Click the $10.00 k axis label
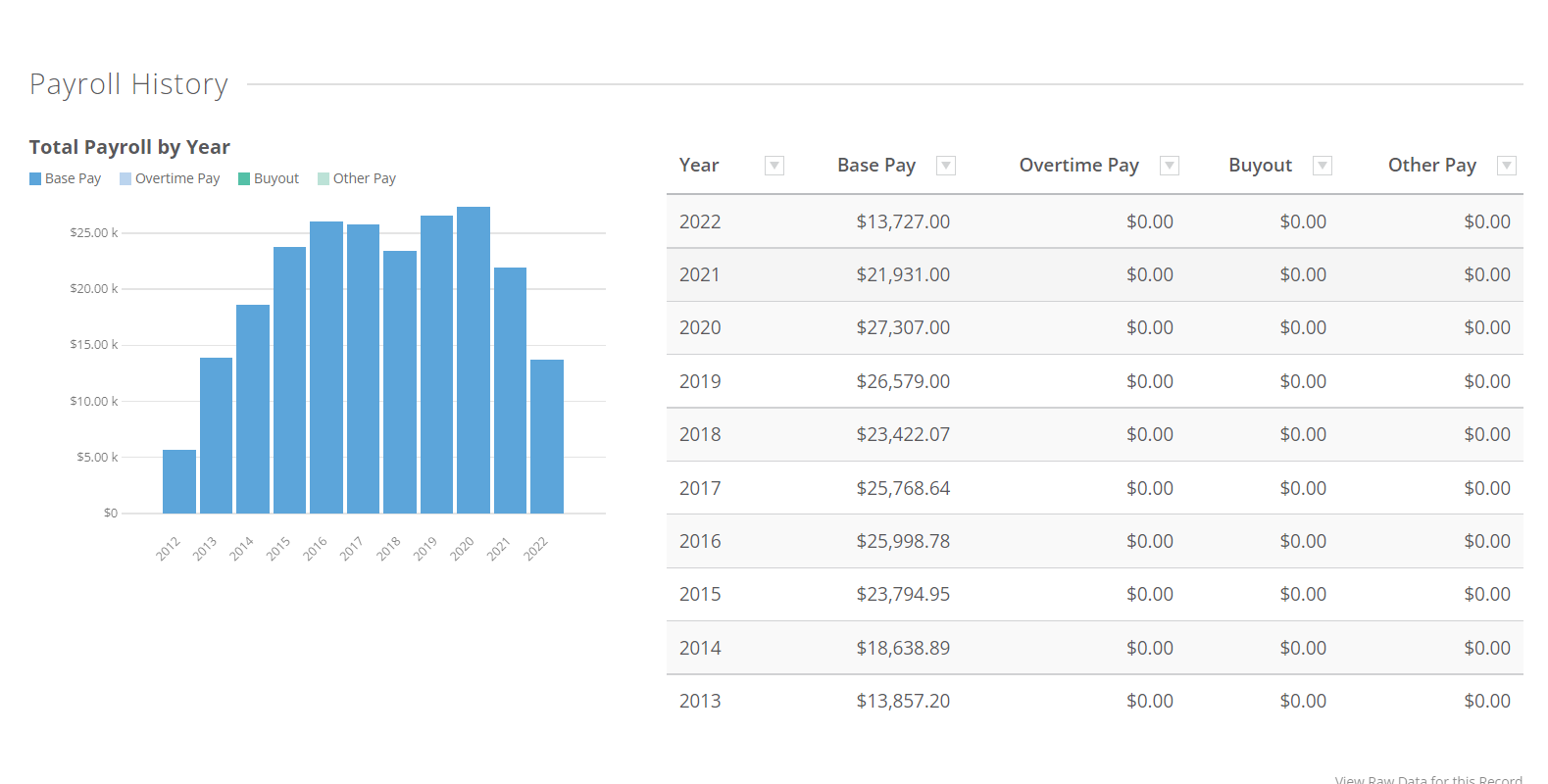1548x784 pixels. coord(93,401)
